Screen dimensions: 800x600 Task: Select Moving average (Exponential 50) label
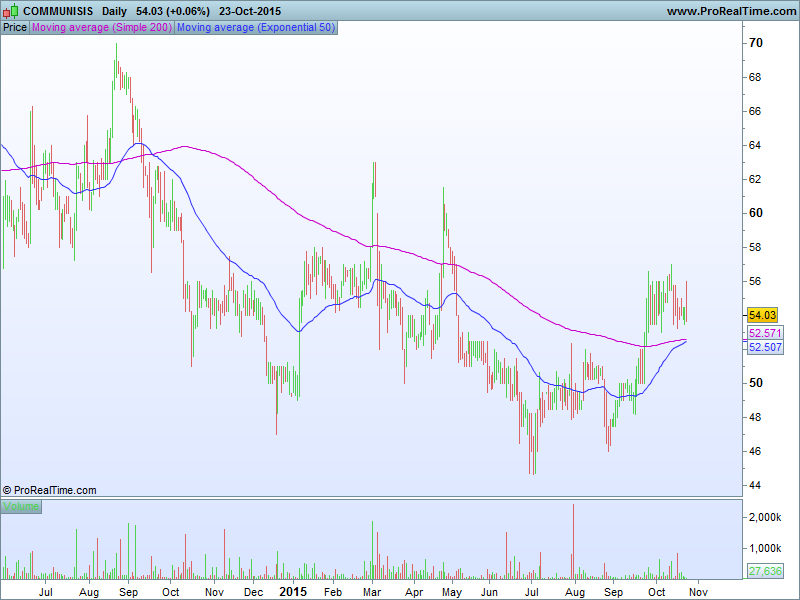coord(255,28)
